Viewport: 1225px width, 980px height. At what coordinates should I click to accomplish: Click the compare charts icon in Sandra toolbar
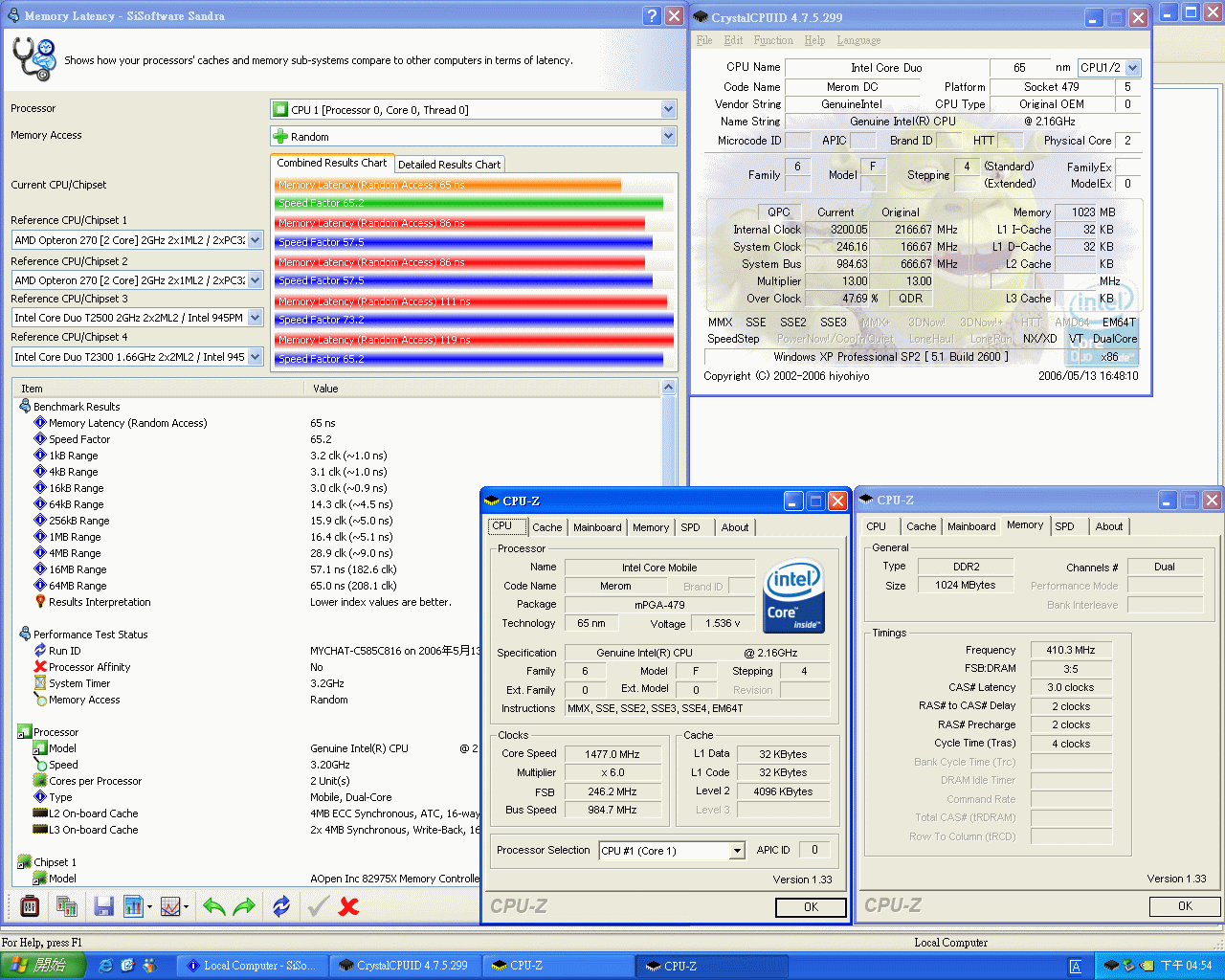[x=66, y=905]
